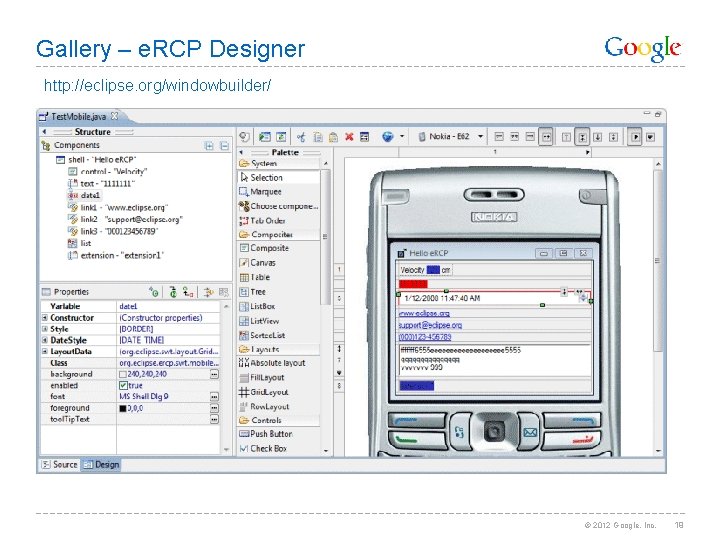Select the Selection tool in Palette
The image size is (720, 540).
262,177
